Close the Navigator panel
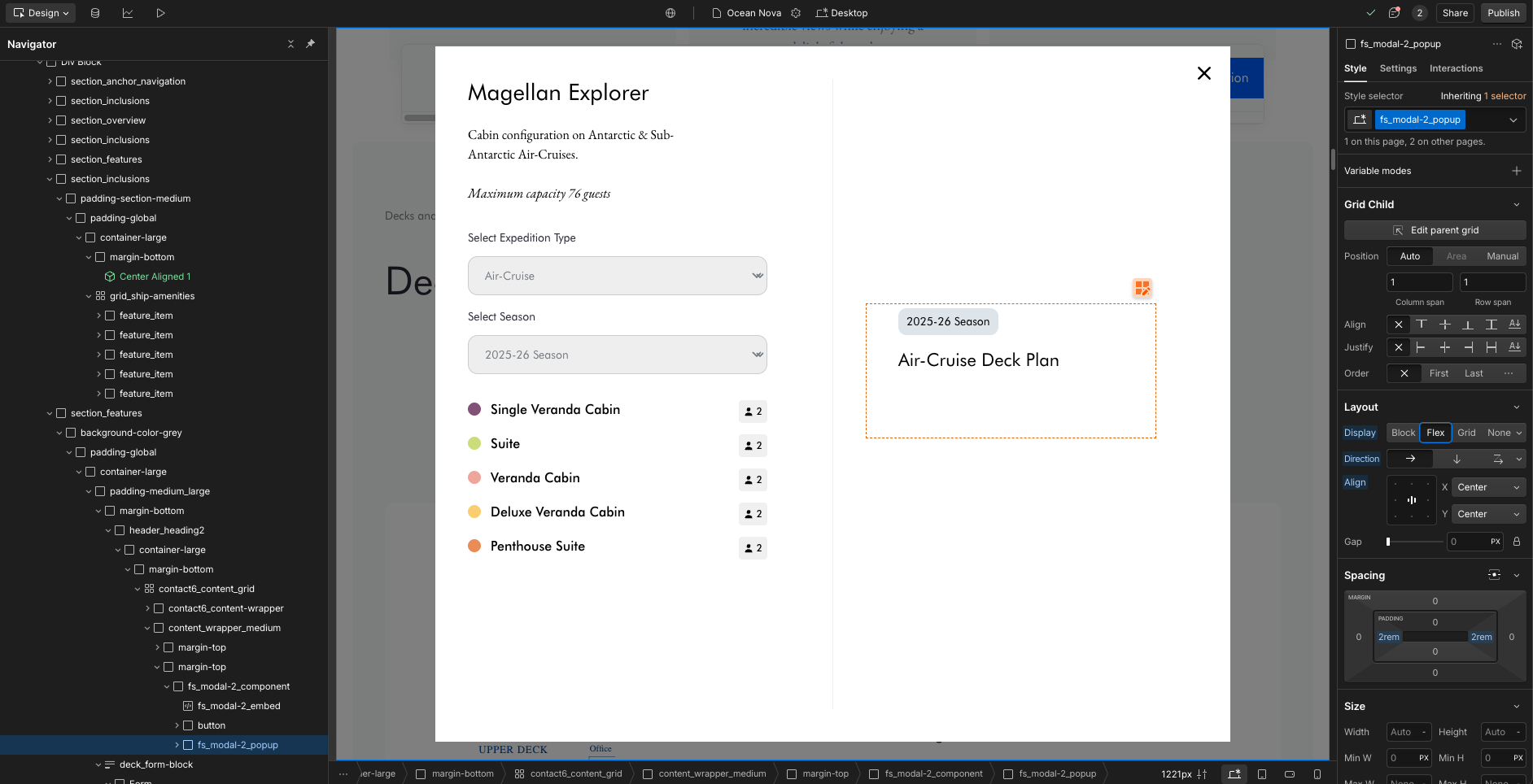This screenshot has width=1533, height=784. coord(290,44)
